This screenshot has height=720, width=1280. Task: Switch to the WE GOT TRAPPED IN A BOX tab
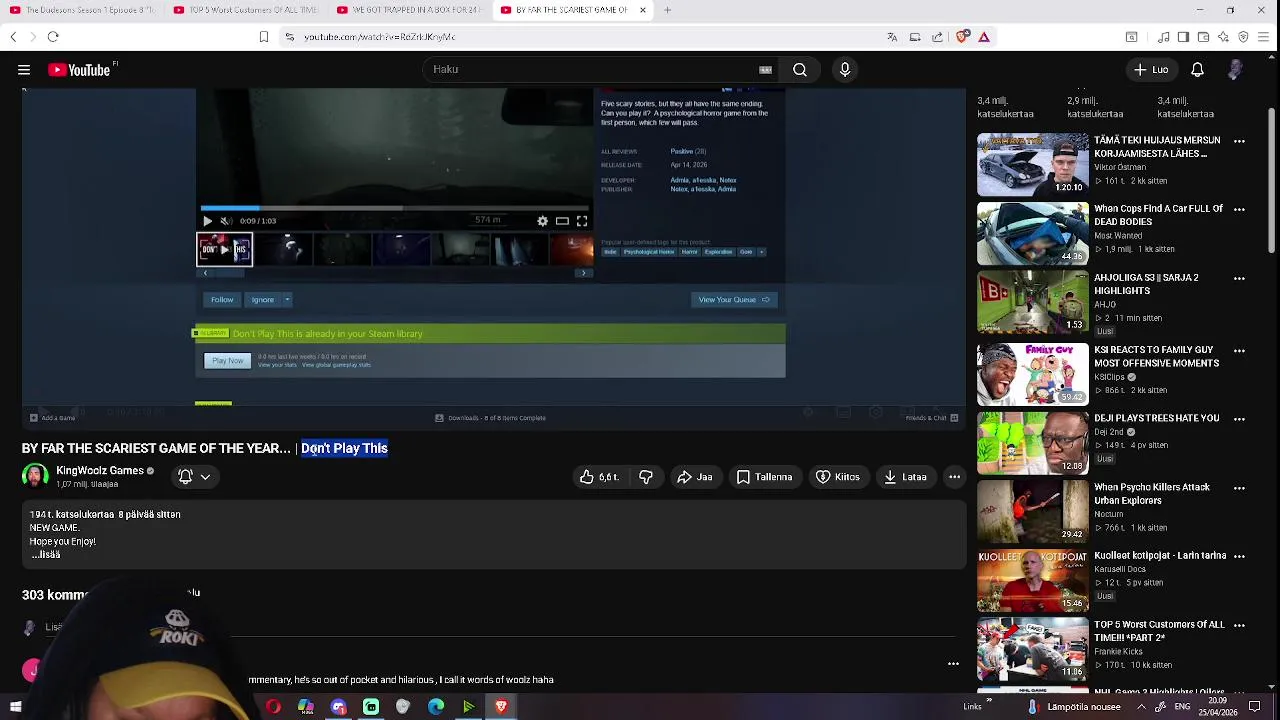408,10
